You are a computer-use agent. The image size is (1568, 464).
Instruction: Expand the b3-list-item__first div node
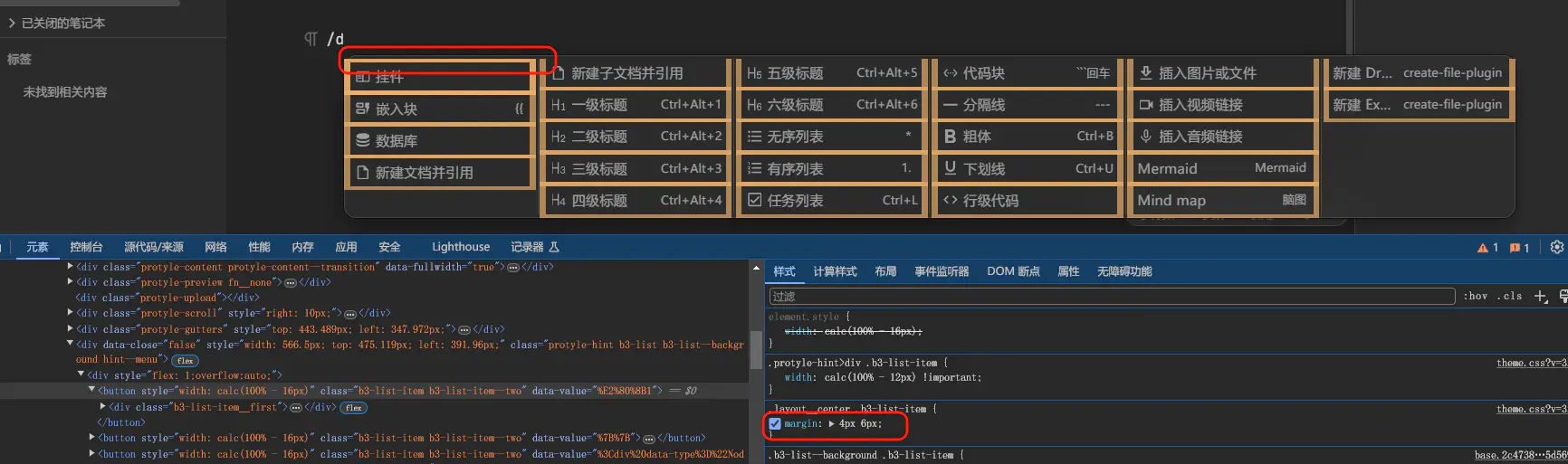[102, 407]
